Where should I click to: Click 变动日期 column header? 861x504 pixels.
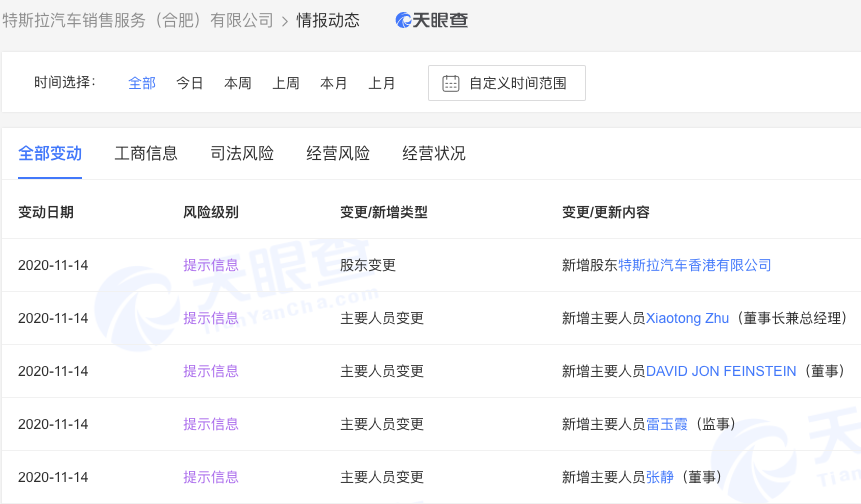(46, 212)
